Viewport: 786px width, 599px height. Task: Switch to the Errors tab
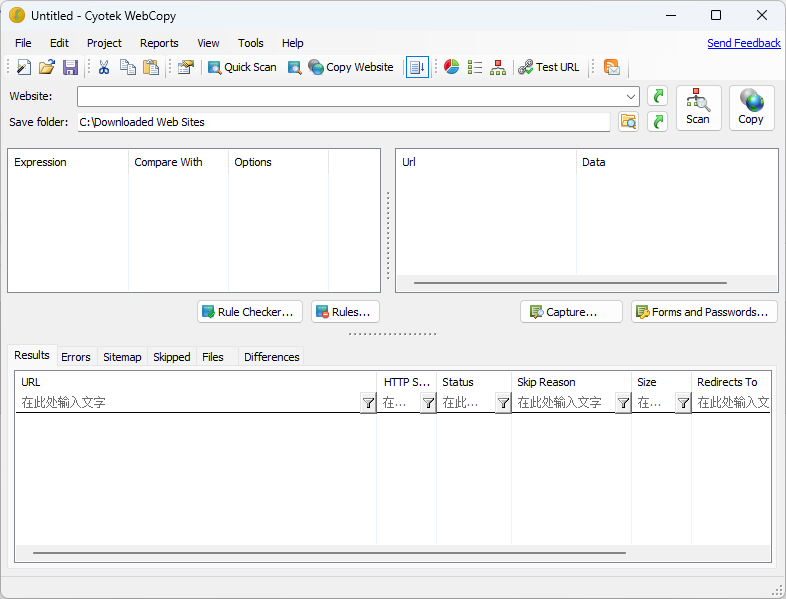pyautogui.click(x=76, y=357)
